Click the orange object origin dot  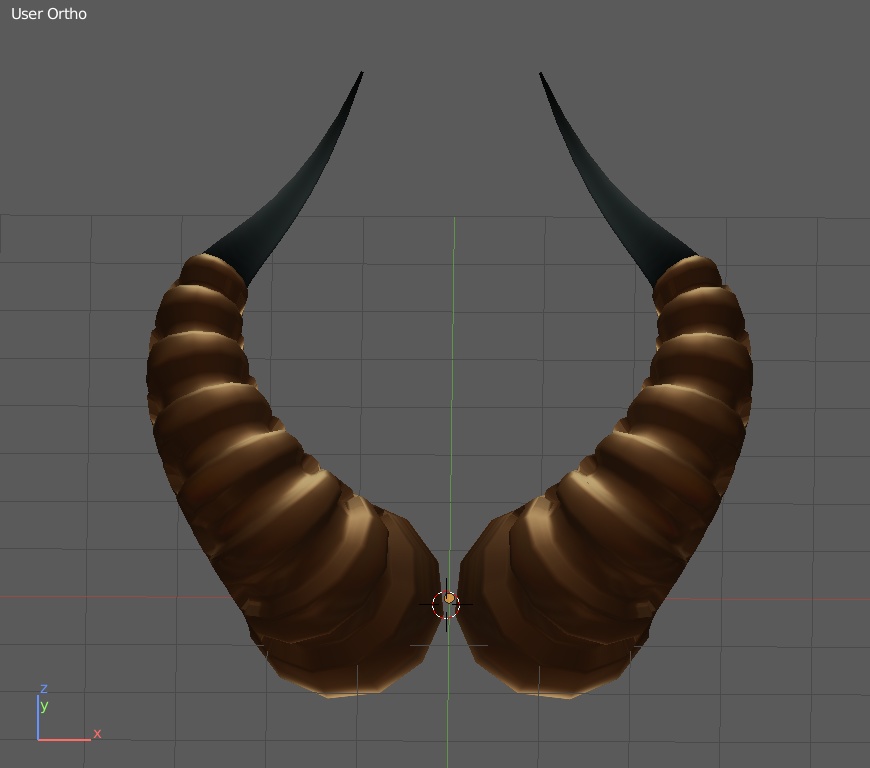449,598
